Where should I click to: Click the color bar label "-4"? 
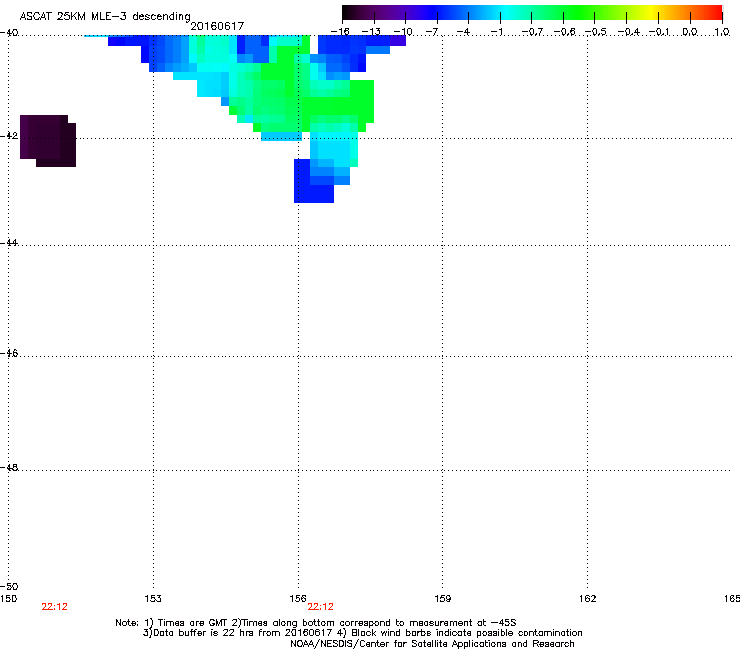[x=463, y=32]
